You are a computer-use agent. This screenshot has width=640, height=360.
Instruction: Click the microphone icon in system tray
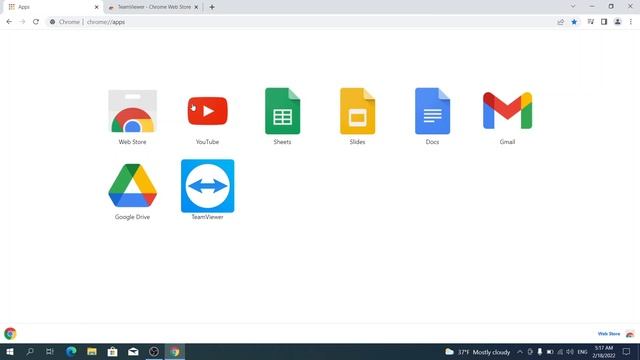pyautogui.click(x=540, y=352)
